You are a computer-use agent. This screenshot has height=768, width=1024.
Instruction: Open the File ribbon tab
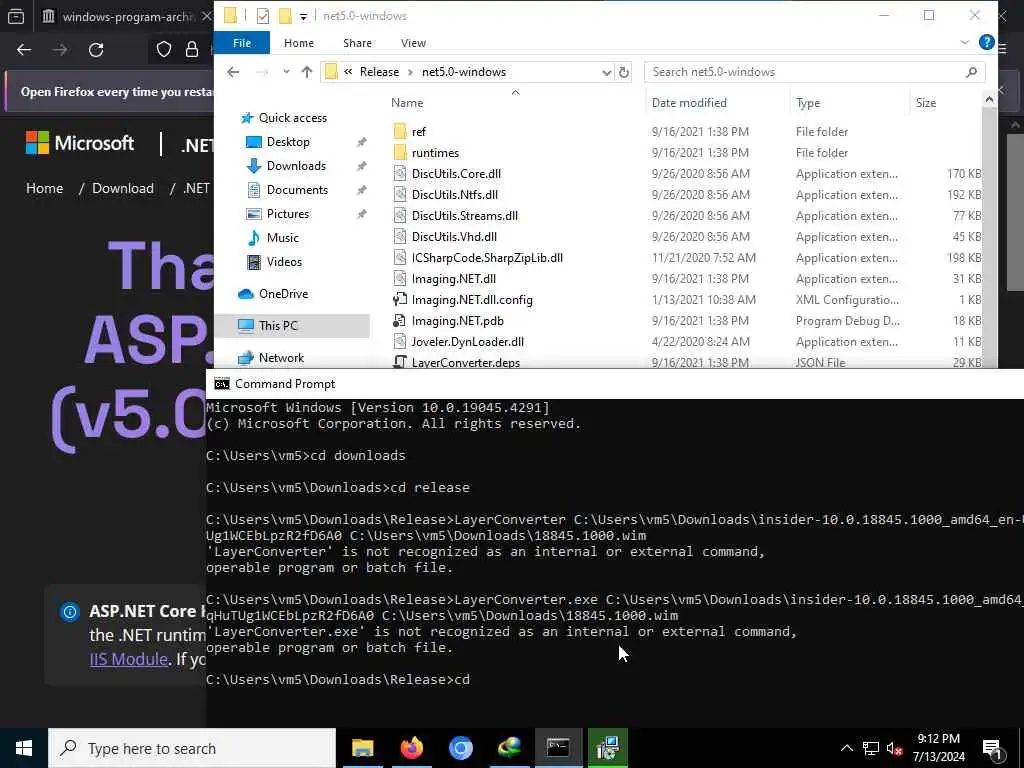[242, 43]
